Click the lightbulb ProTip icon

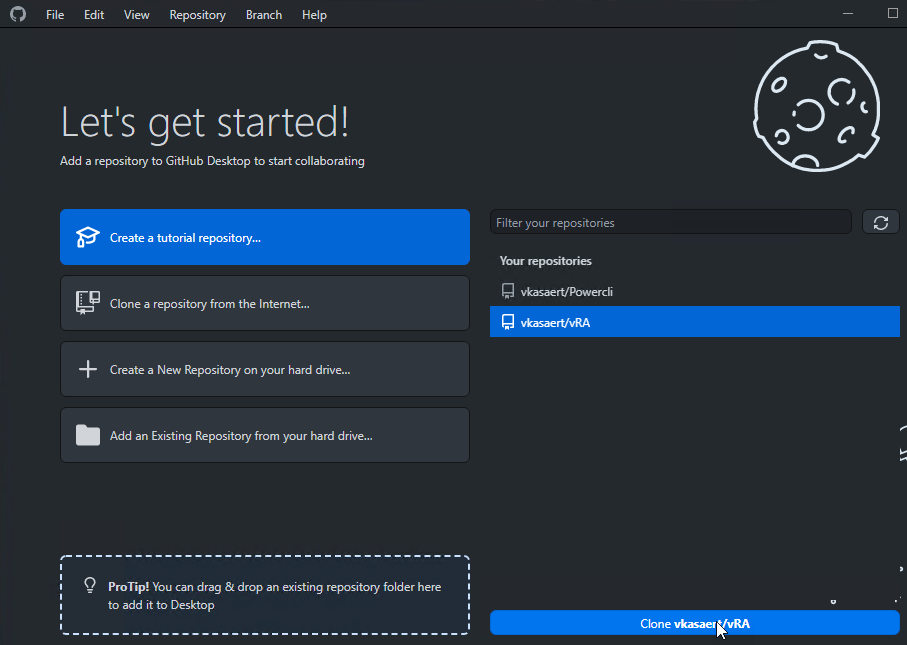pyautogui.click(x=90, y=585)
